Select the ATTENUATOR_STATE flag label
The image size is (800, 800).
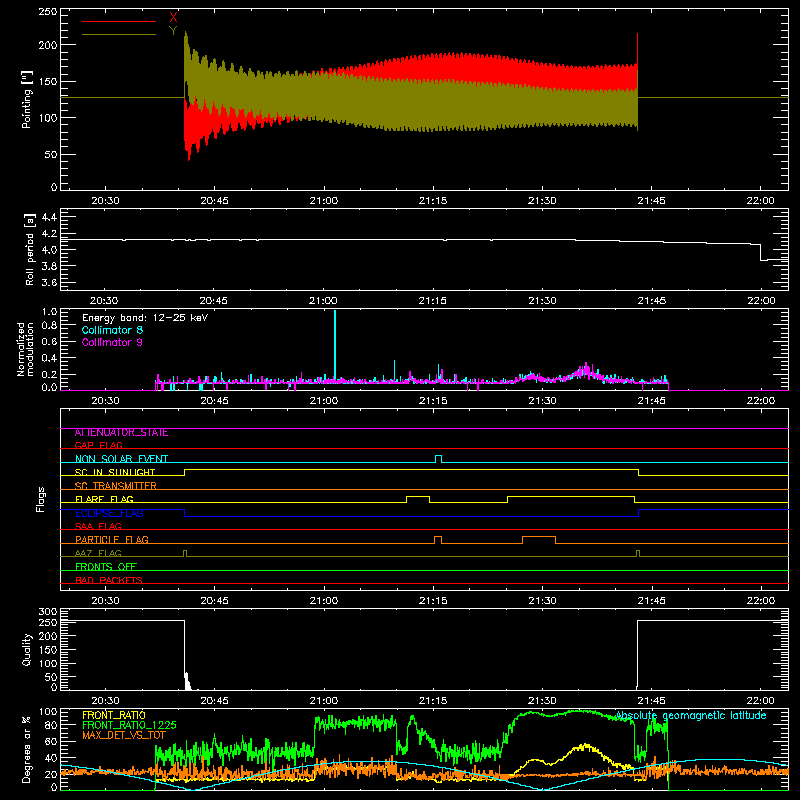point(121,433)
